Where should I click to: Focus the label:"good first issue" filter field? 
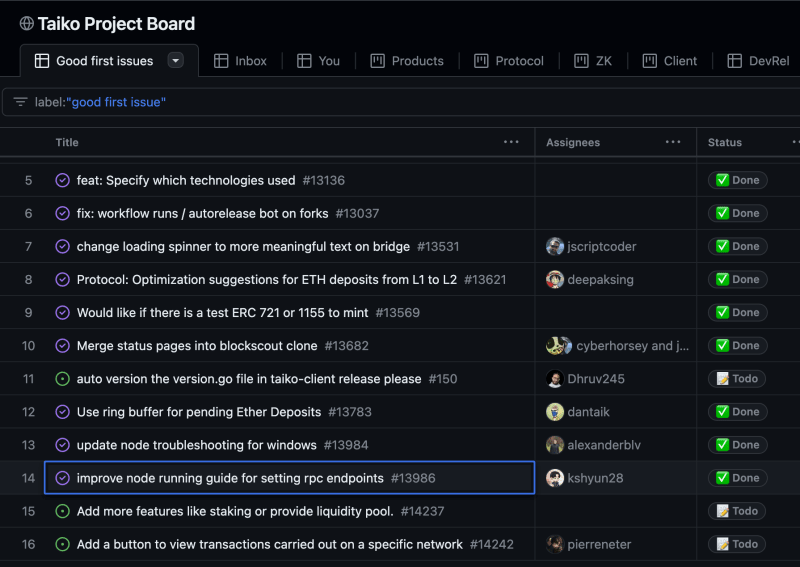coord(403,102)
